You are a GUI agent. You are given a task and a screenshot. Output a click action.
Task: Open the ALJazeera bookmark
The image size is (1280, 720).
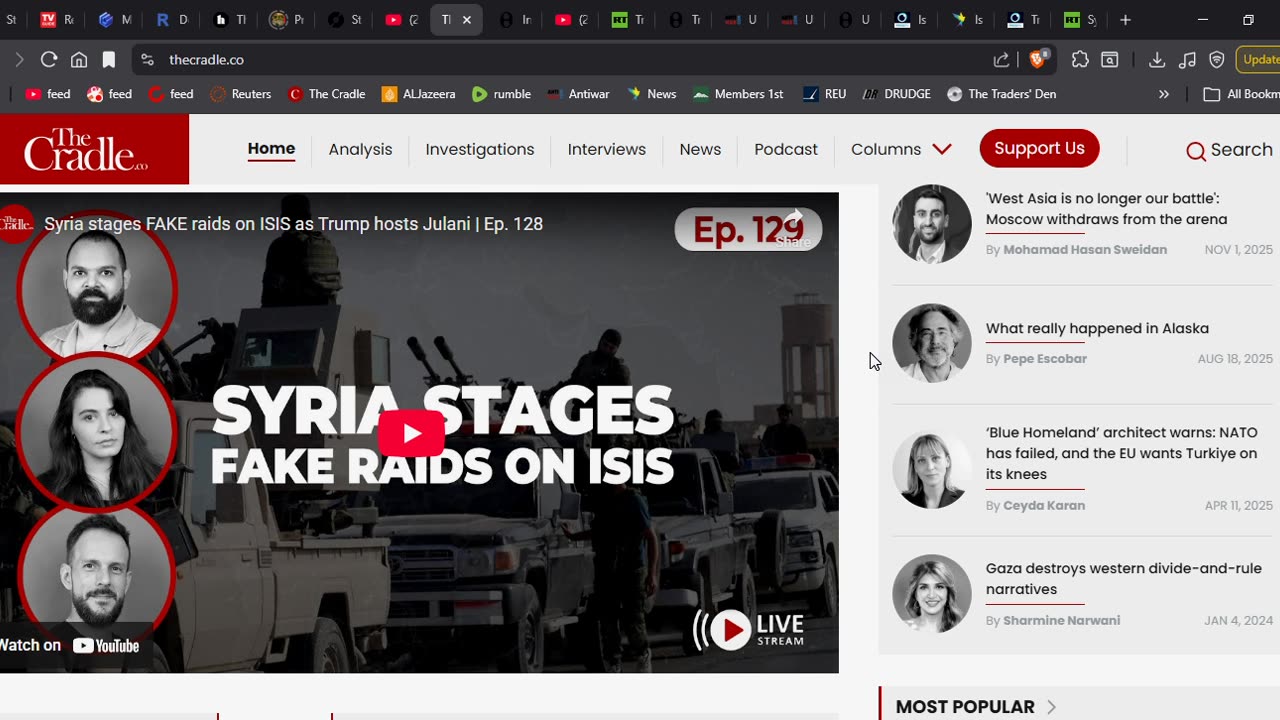pos(418,94)
